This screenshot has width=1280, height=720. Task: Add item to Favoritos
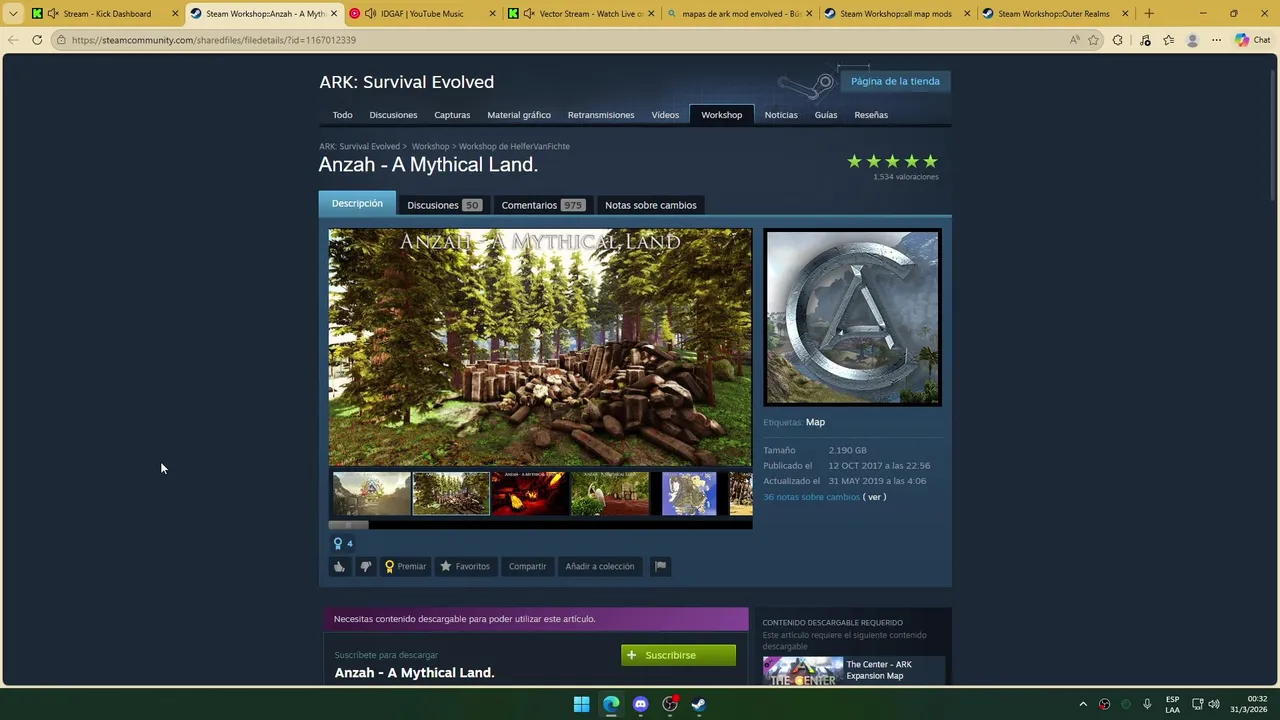tap(465, 566)
